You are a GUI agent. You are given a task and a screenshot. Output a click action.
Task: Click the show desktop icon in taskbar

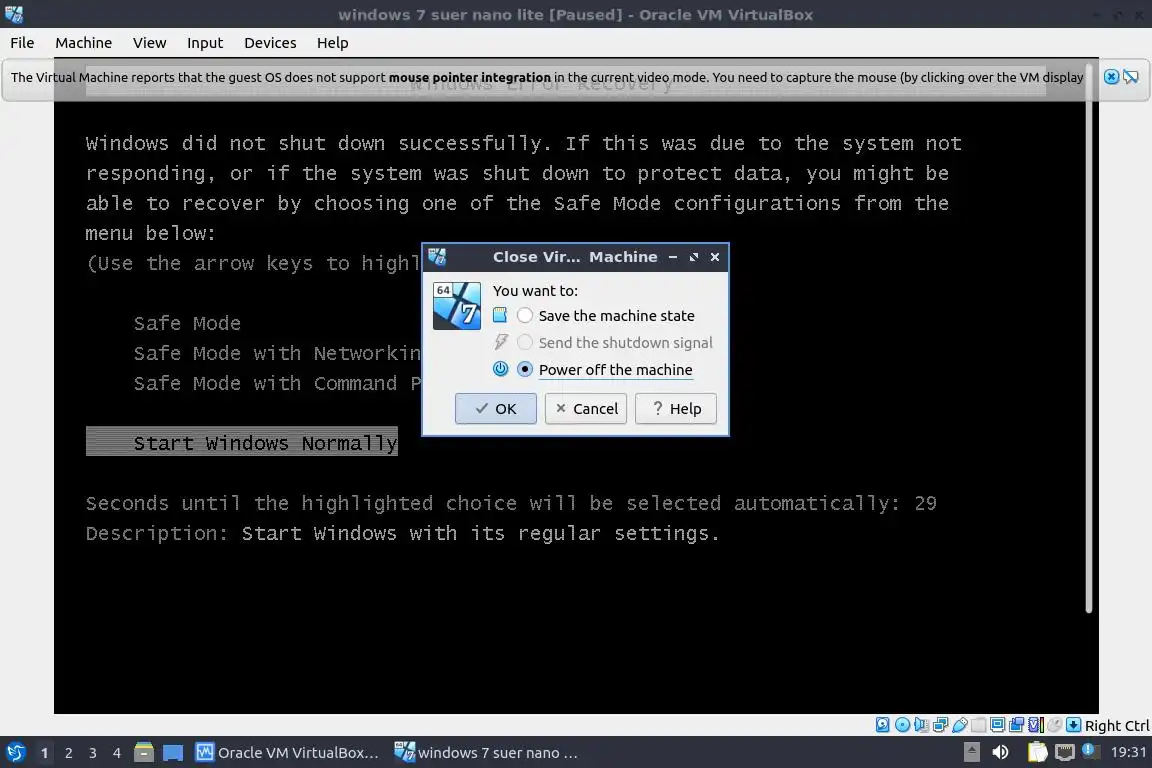pyautogui.click(x=173, y=753)
